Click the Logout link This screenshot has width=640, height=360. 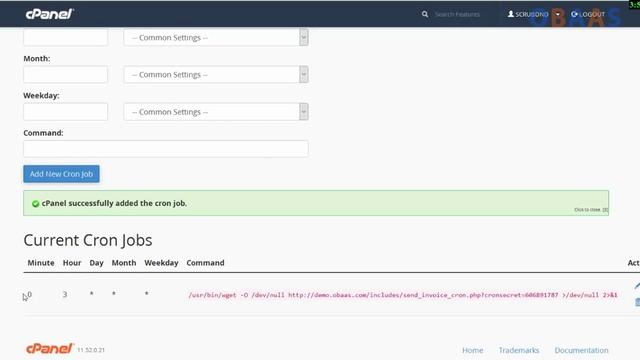[588, 14]
